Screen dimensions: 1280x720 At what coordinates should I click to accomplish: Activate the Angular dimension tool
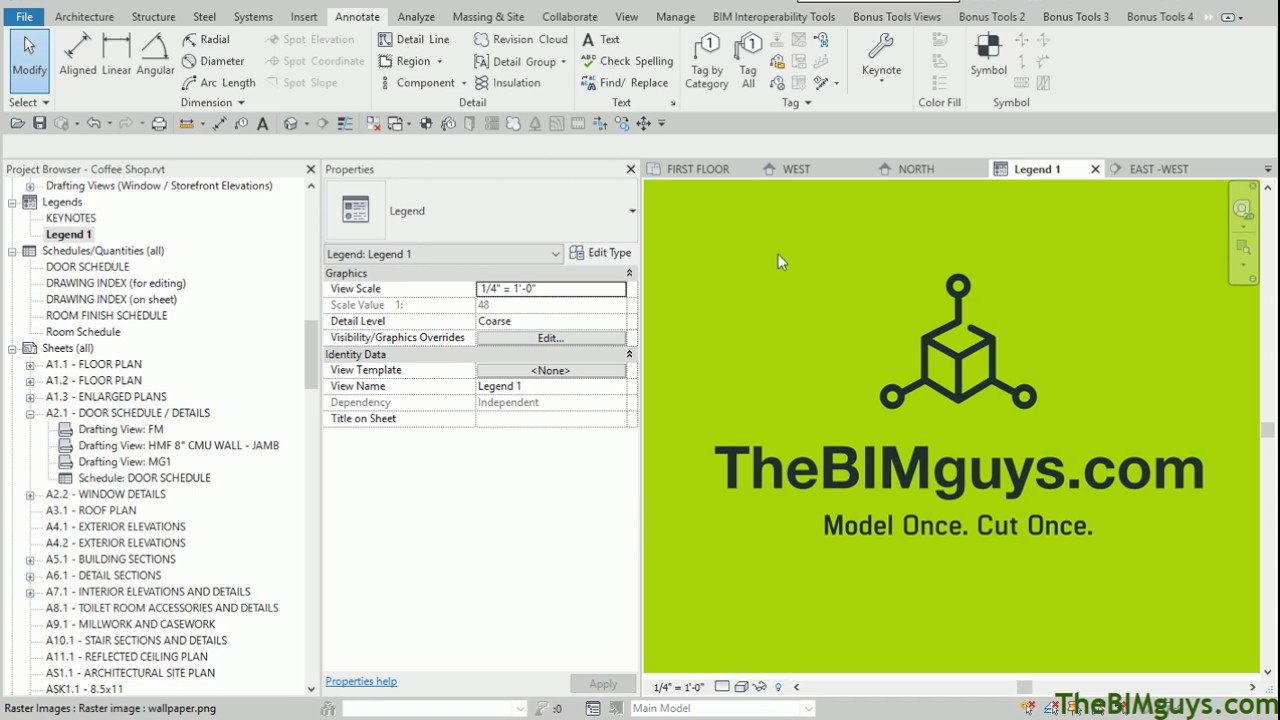(155, 54)
